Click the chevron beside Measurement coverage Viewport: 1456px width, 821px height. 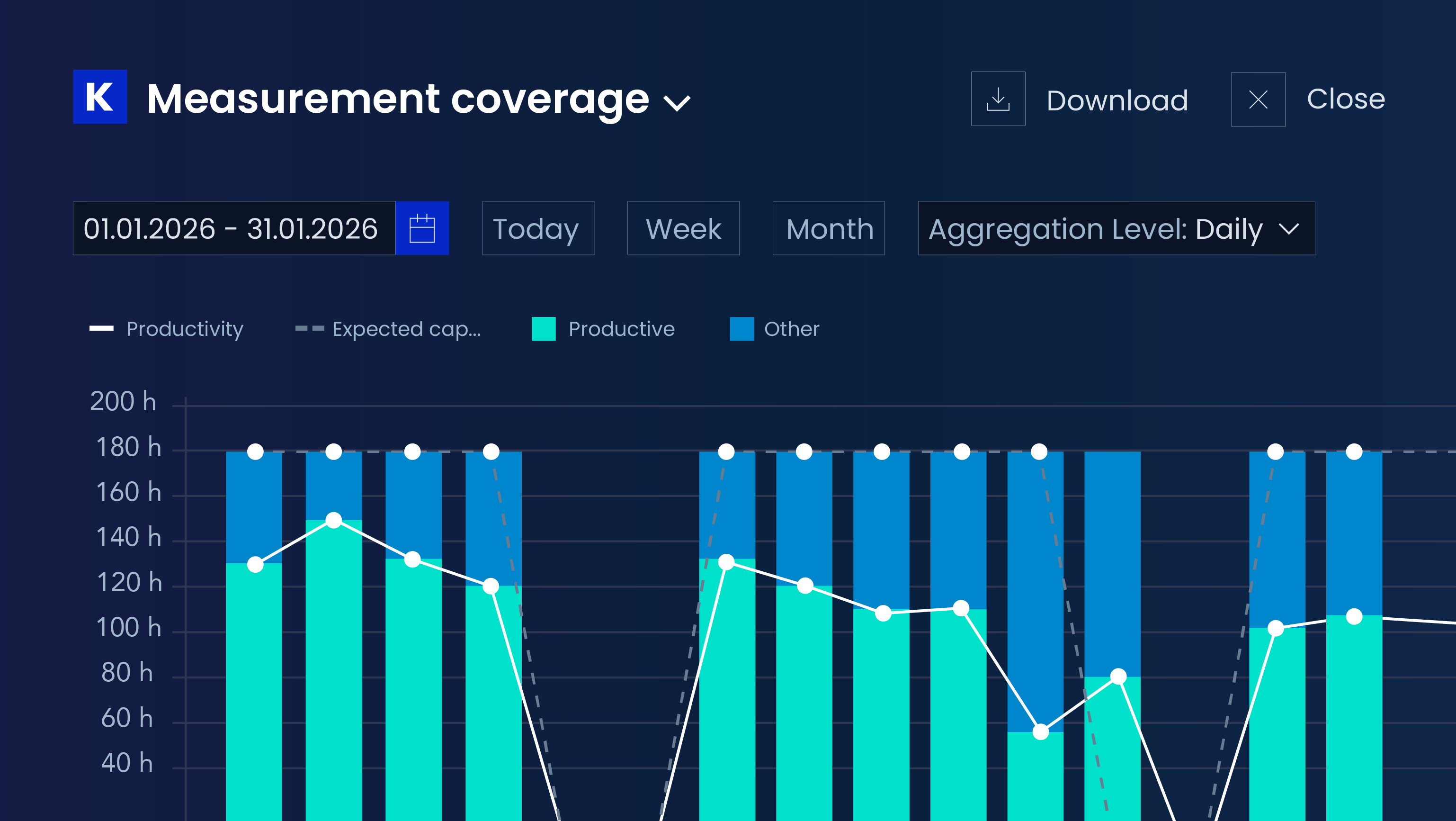[677, 103]
